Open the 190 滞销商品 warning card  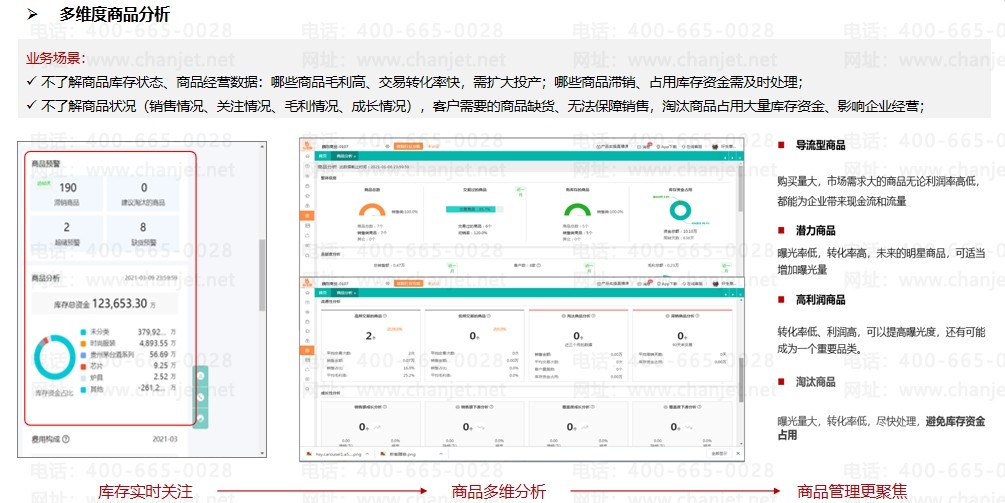(x=67, y=194)
